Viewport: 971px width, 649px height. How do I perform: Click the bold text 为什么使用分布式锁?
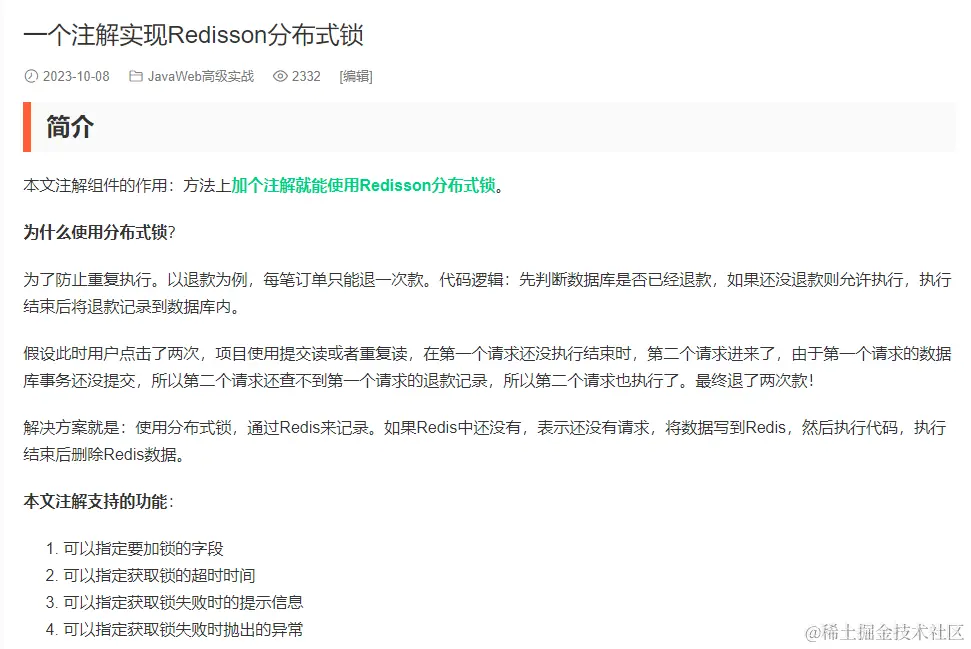(95, 232)
